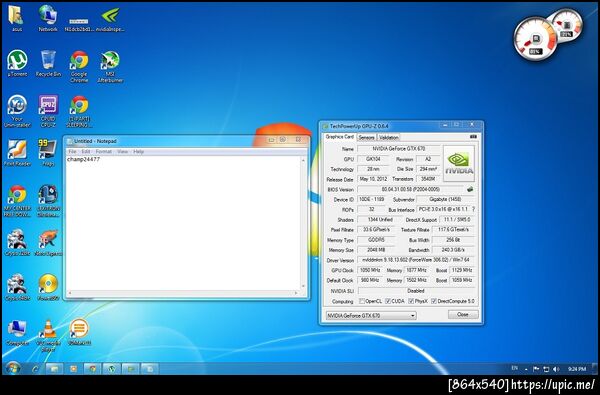Click the Subvendor Gigabyte value
This screenshot has height=395, width=600.
[x=445, y=199]
